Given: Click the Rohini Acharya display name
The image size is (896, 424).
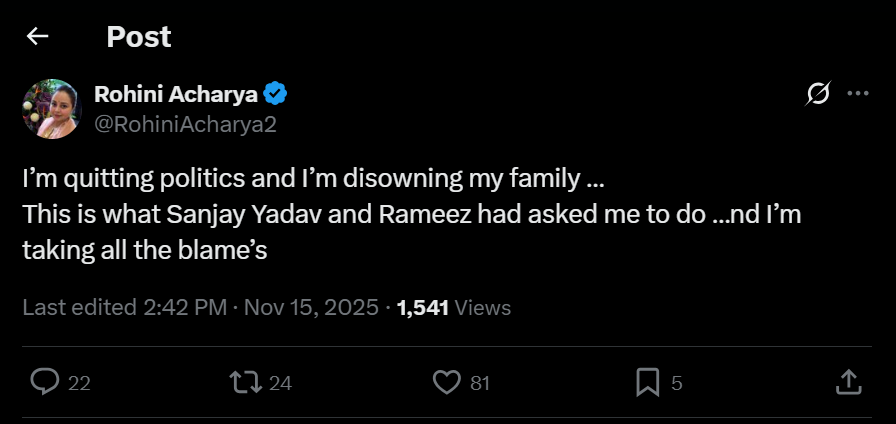Looking at the screenshot, I should pos(176,94).
